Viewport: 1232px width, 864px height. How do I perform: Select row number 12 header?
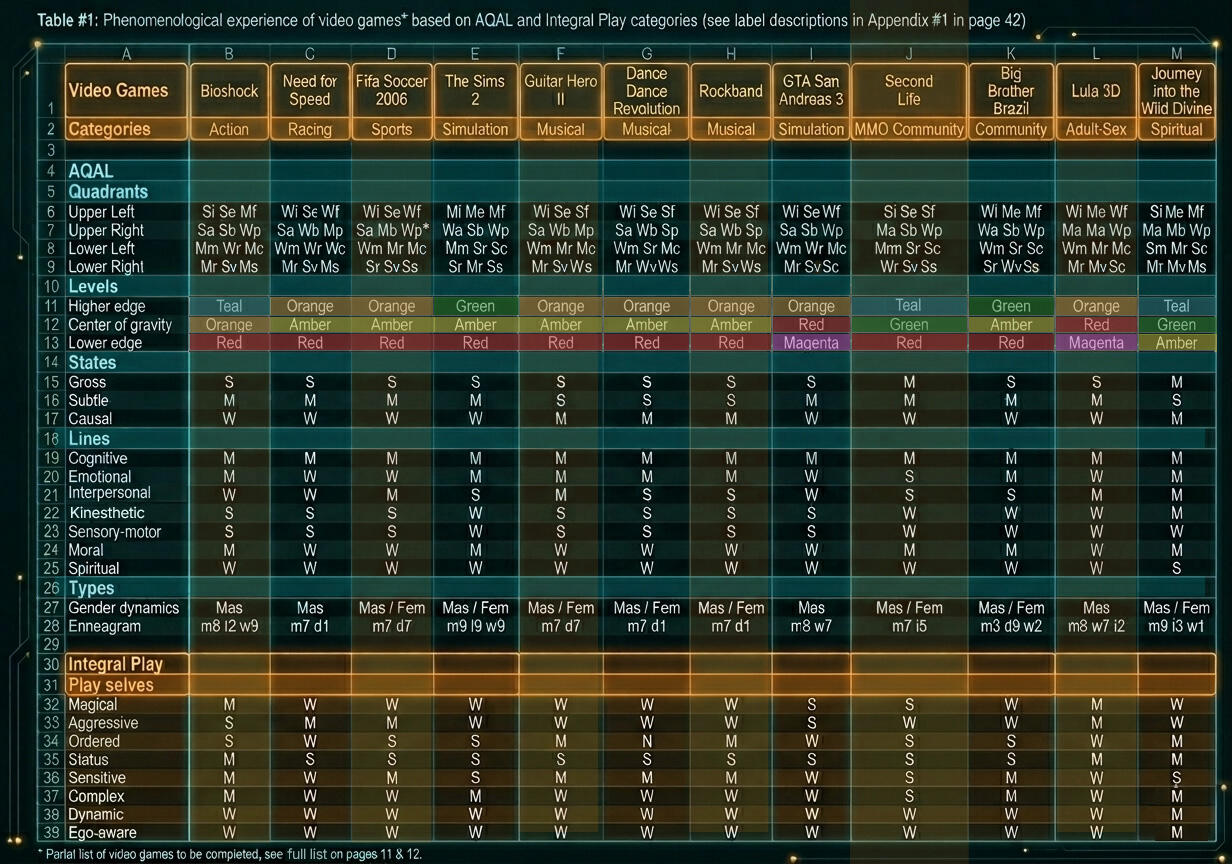(50, 325)
